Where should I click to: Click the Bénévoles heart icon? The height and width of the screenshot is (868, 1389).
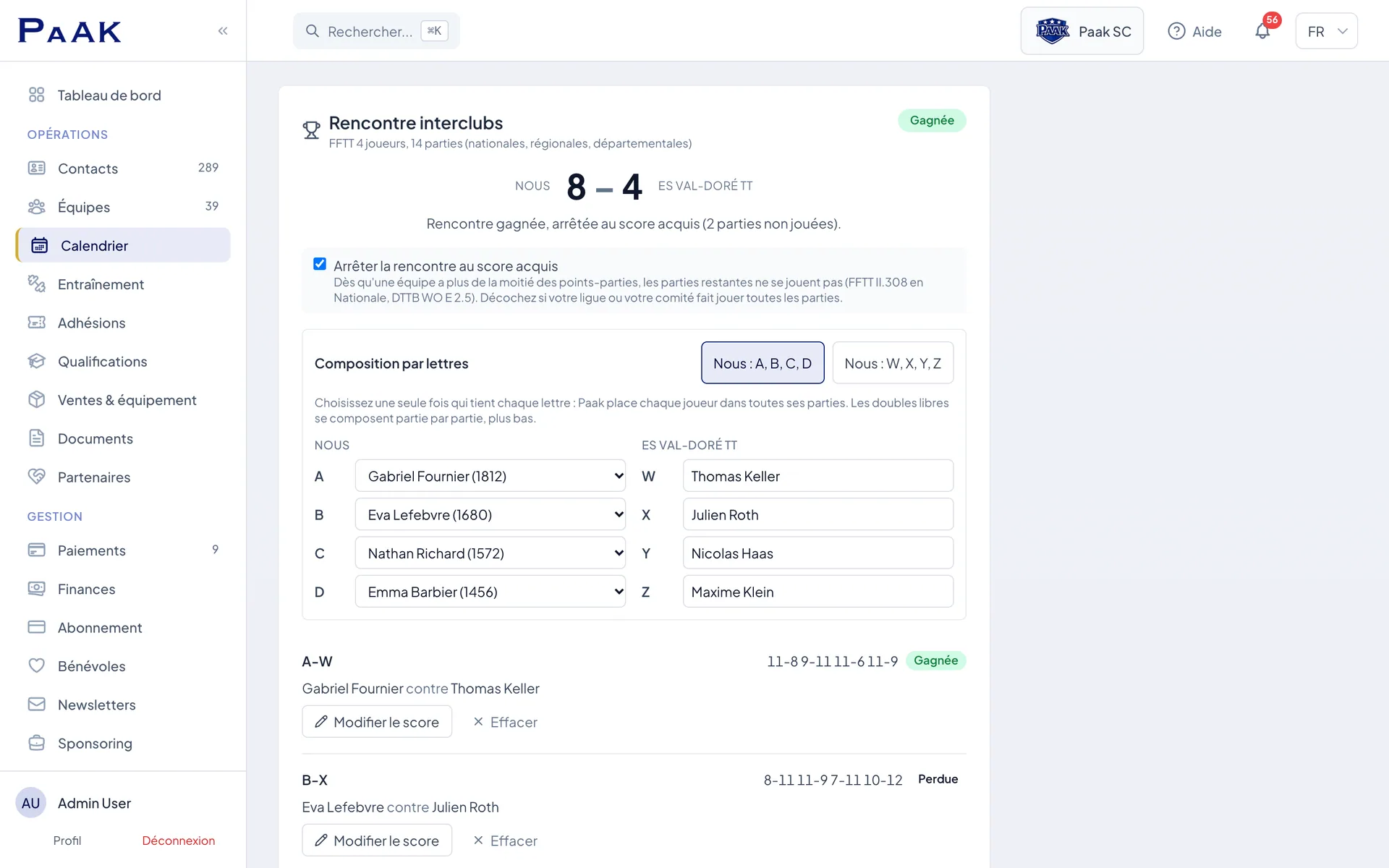coord(37,665)
